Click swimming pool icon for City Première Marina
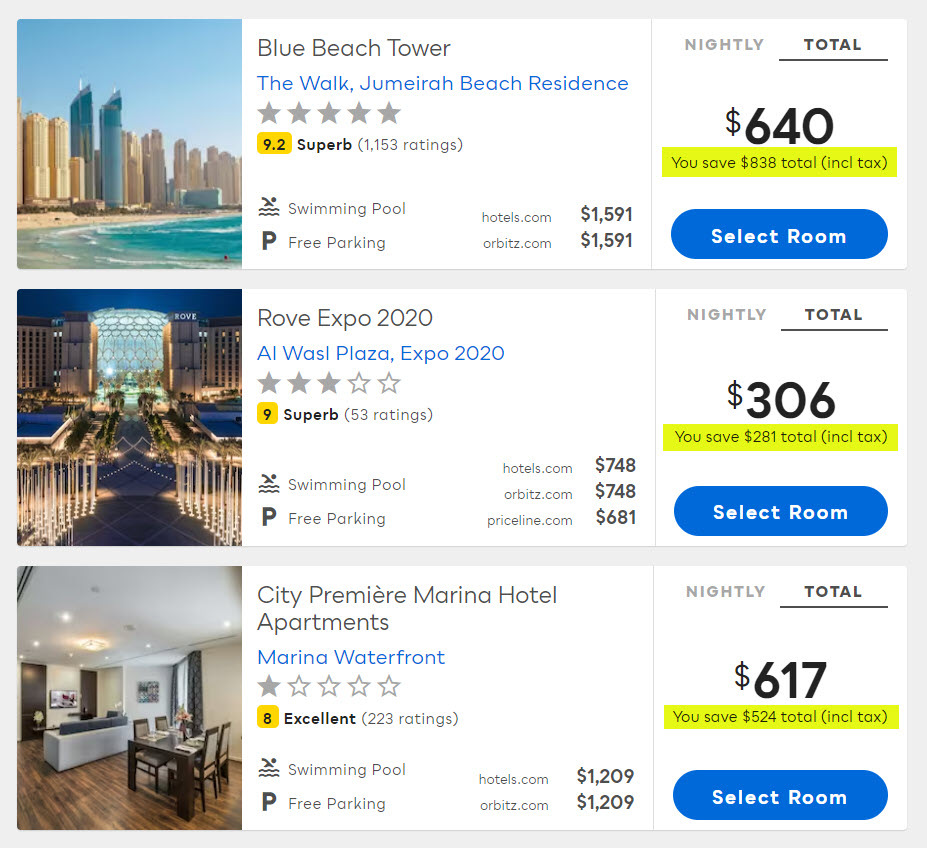The height and width of the screenshot is (848, 927). tap(268, 769)
